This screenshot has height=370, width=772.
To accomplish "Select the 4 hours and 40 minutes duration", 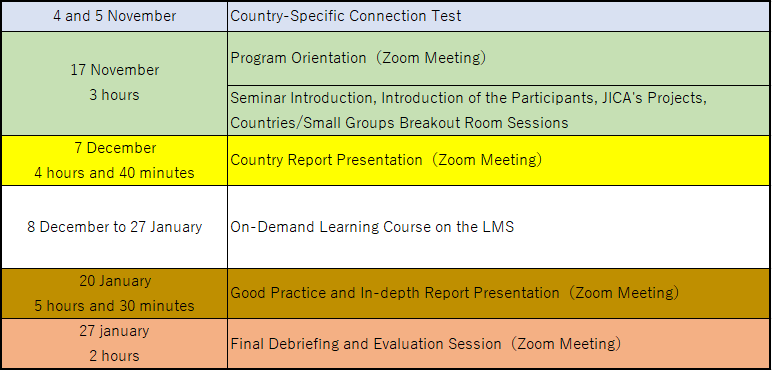I will pos(114,173).
